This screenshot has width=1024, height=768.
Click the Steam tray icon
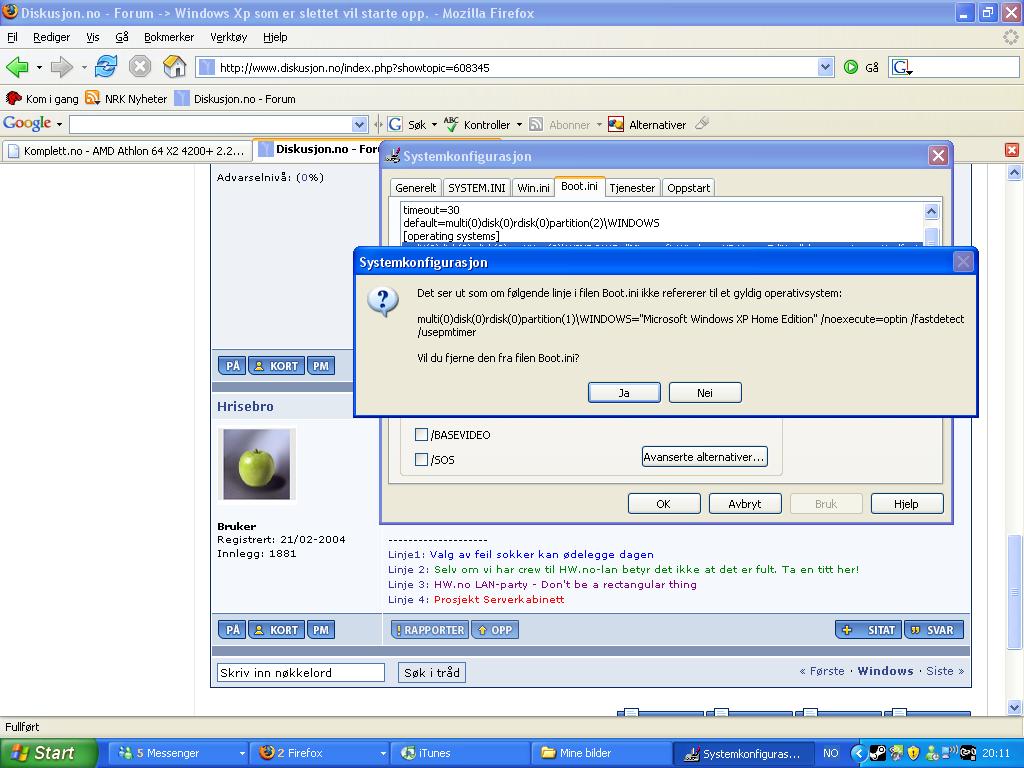click(x=878, y=753)
